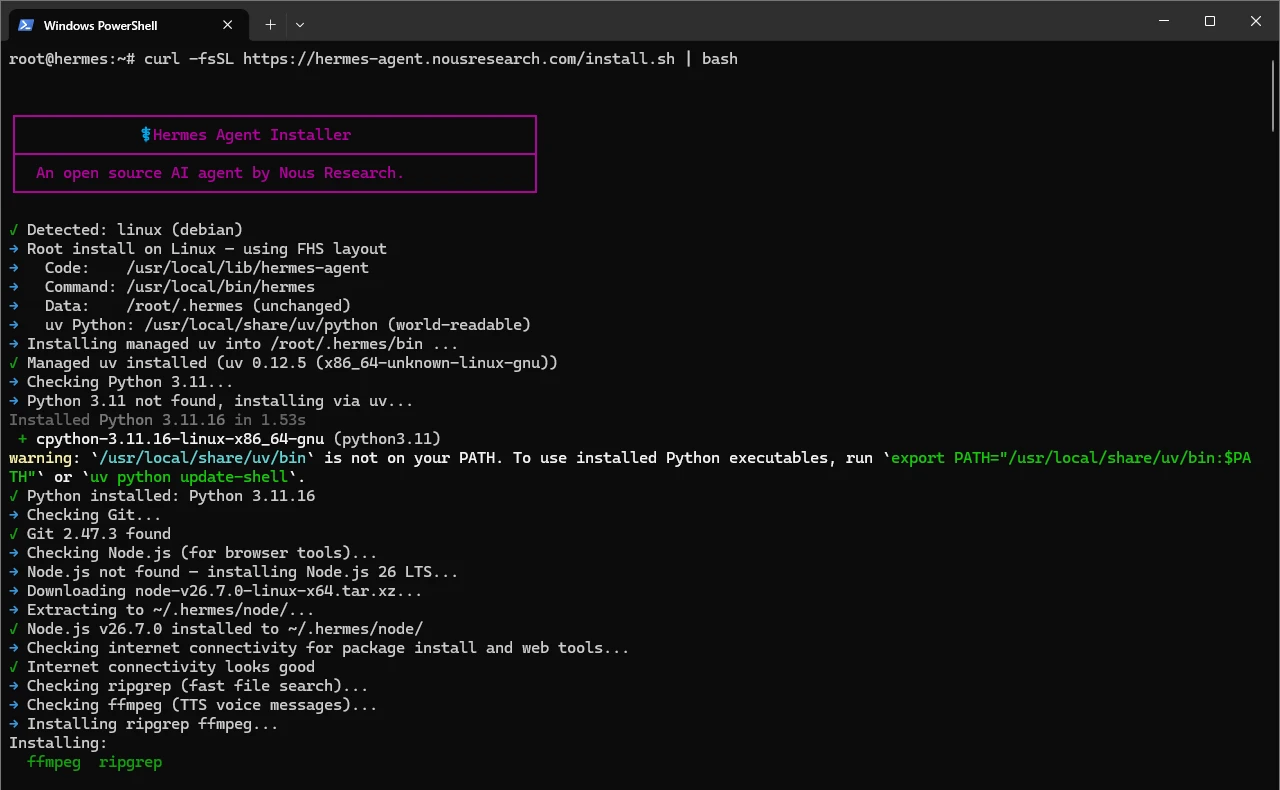The height and width of the screenshot is (790, 1280).
Task: Click the caduceus symbol in the installer banner
Action: 146,135
